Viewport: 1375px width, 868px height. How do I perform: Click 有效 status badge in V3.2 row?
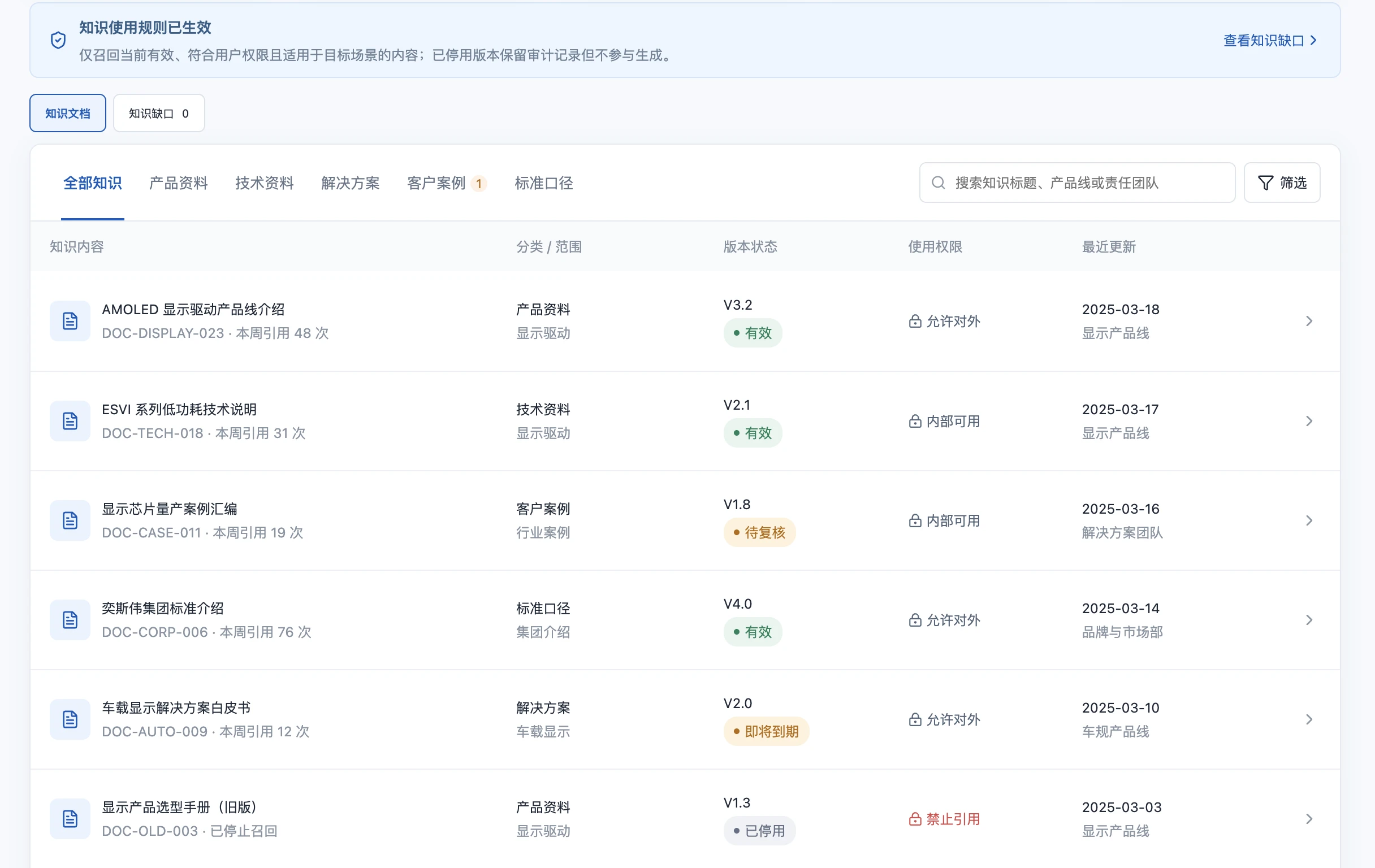[x=753, y=333]
